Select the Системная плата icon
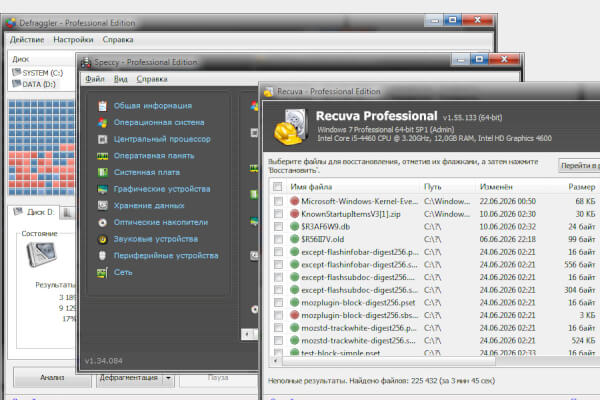This screenshot has height=400, width=600. (102, 173)
